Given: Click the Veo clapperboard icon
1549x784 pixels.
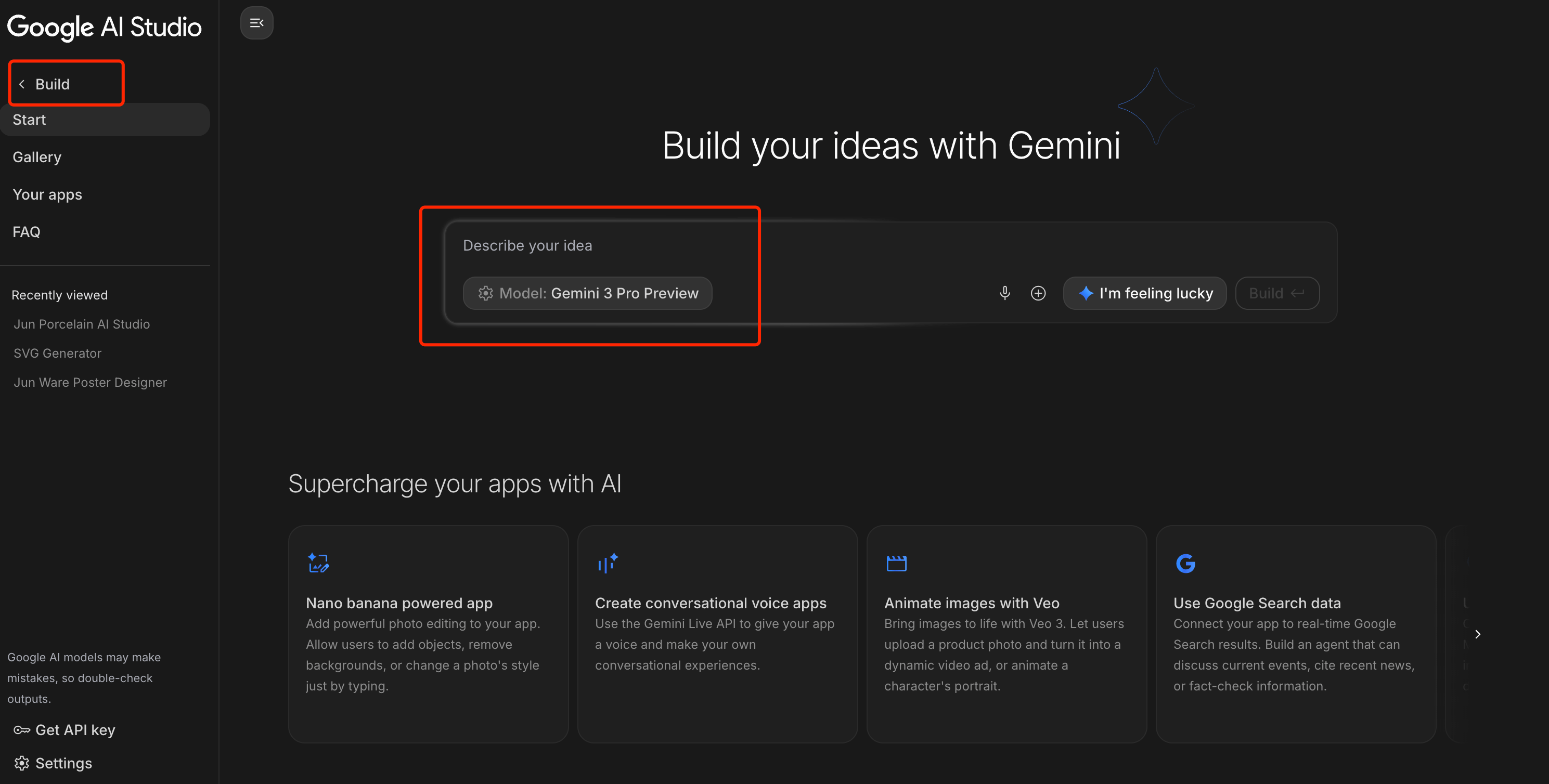Looking at the screenshot, I should (x=896, y=563).
